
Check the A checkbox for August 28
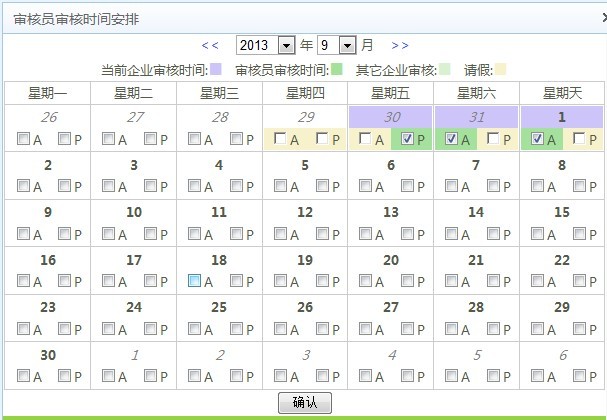(x=194, y=138)
